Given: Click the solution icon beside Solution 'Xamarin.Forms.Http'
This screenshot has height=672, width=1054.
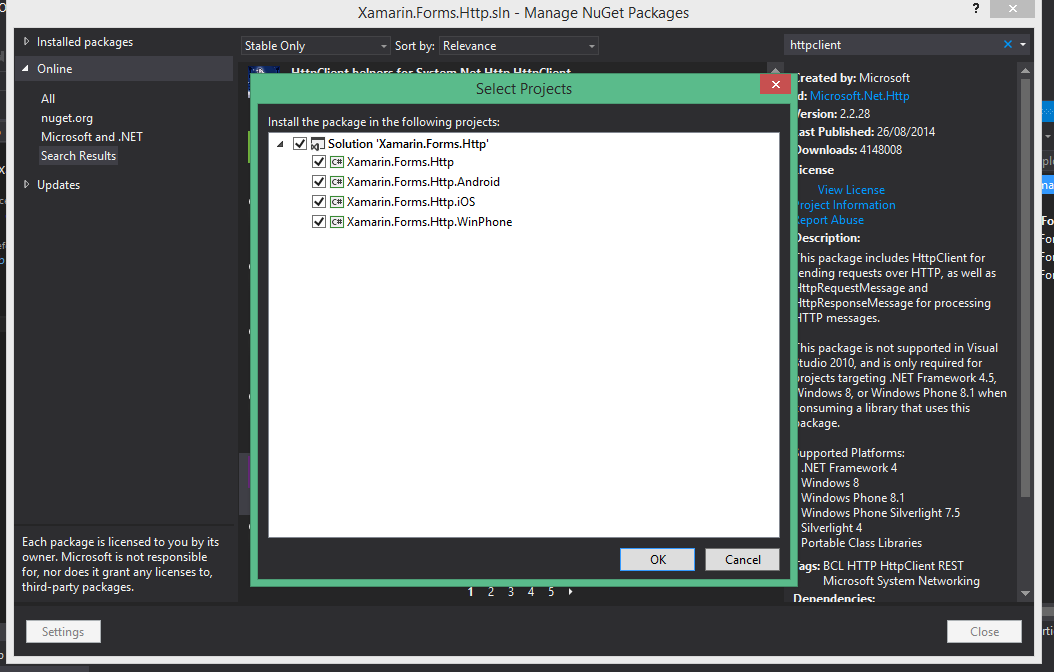Looking at the screenshot, I should tap(317, 144).
